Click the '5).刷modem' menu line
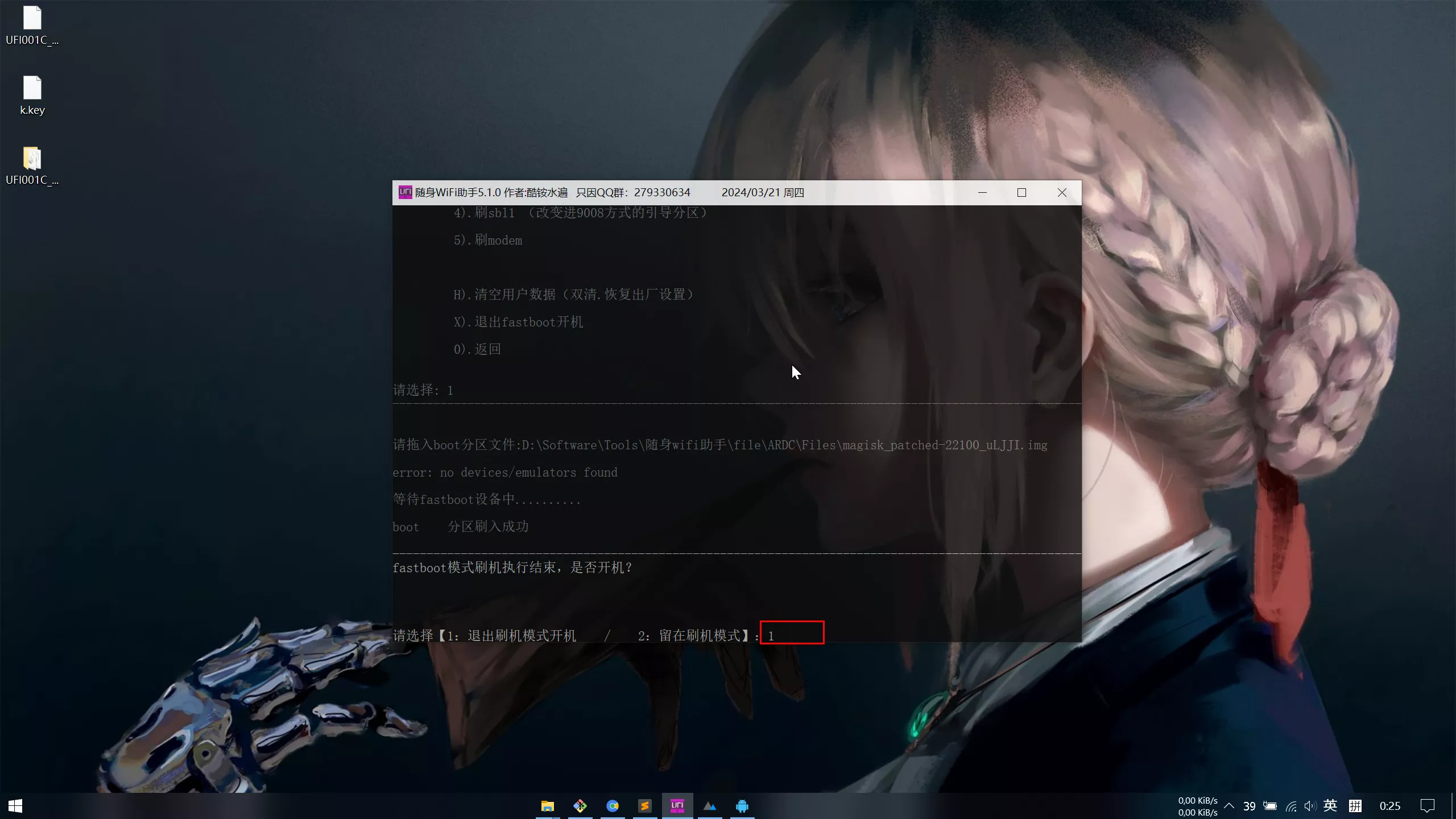The image size is (1456, 819). tap(488, 240)
